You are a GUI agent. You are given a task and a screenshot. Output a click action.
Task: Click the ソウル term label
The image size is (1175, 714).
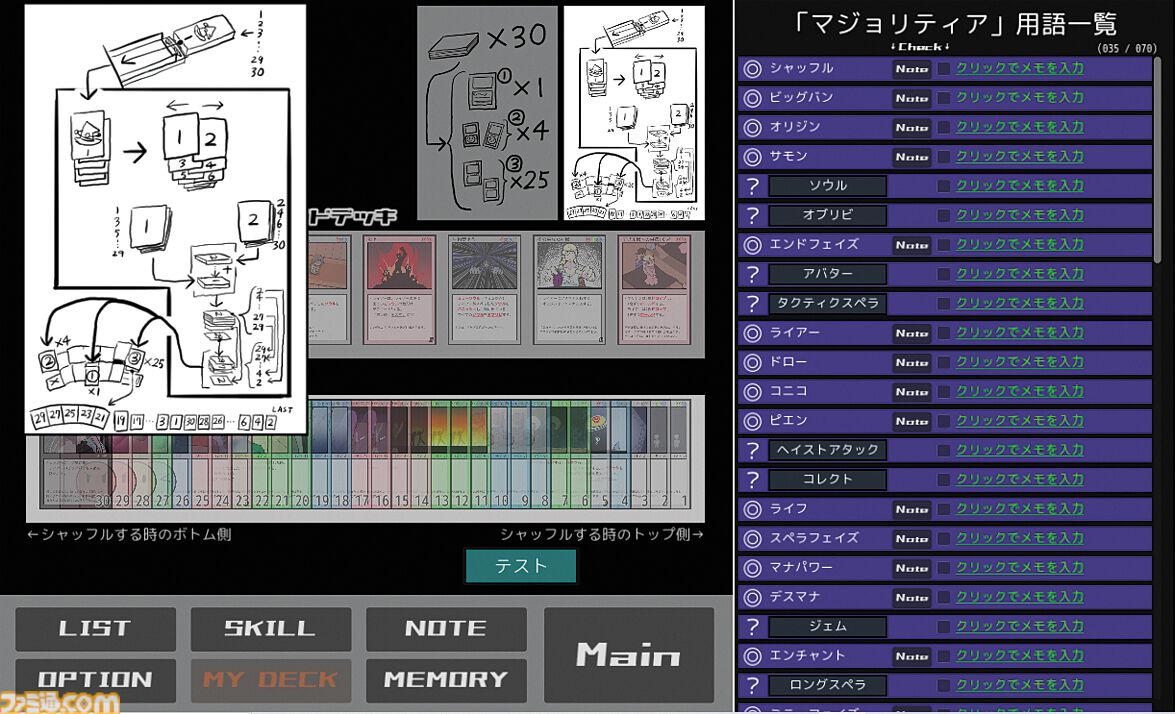tap(827, 186)
